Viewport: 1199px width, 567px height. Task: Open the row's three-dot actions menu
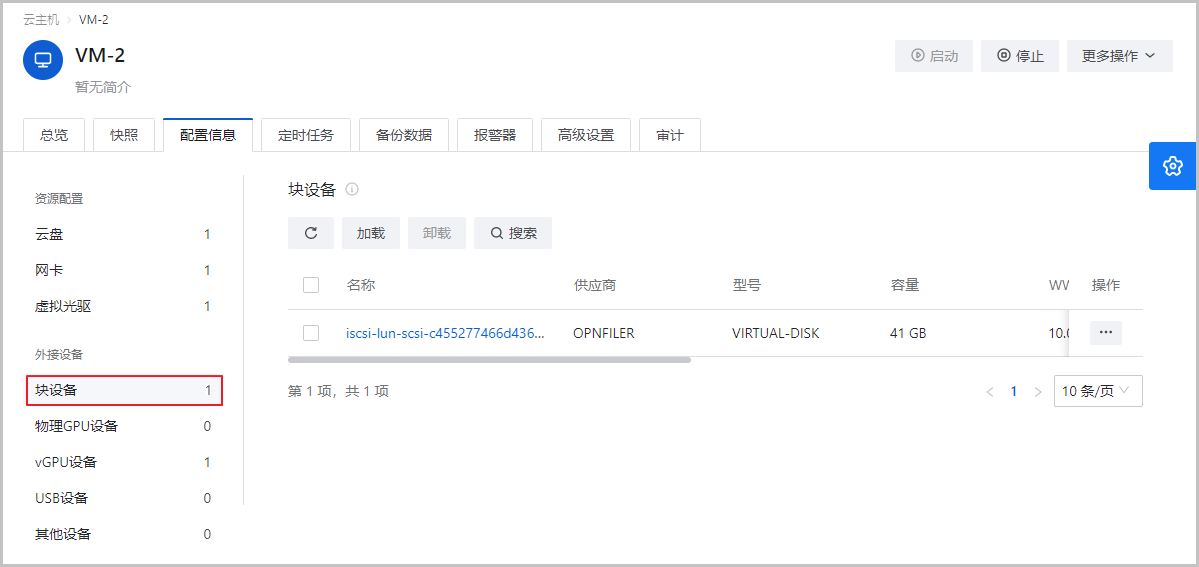click(x=1105, y=333)
